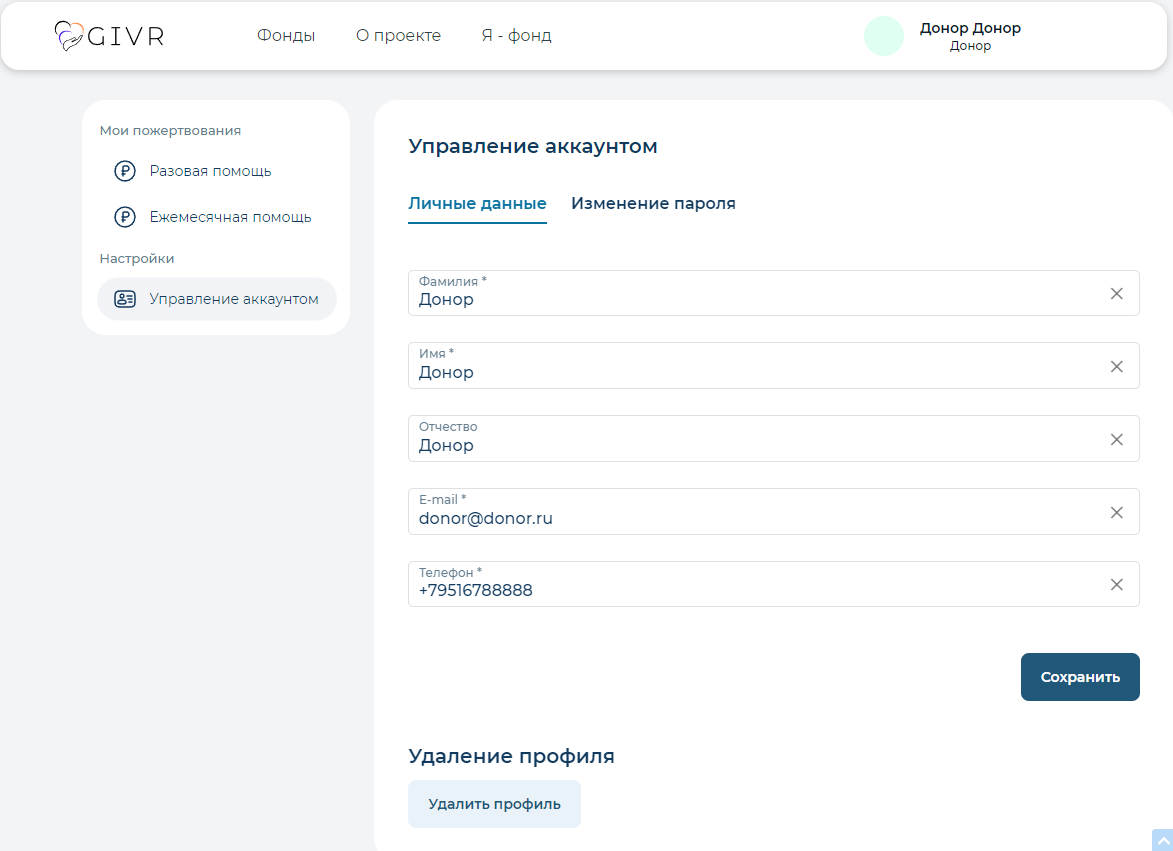Open the Донор Донор profile name

tap(970, 28)
